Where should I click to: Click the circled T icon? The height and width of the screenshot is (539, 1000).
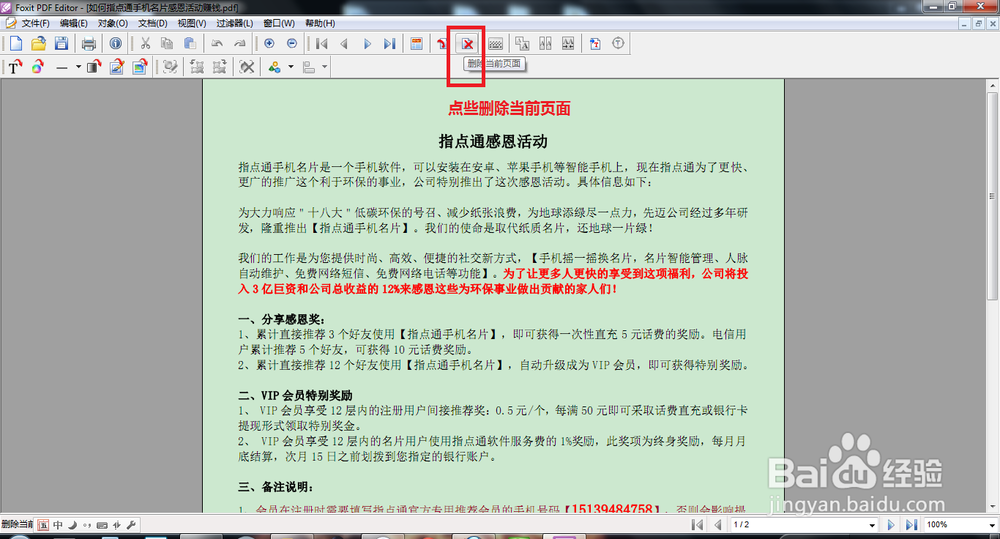tap(618, 43)
